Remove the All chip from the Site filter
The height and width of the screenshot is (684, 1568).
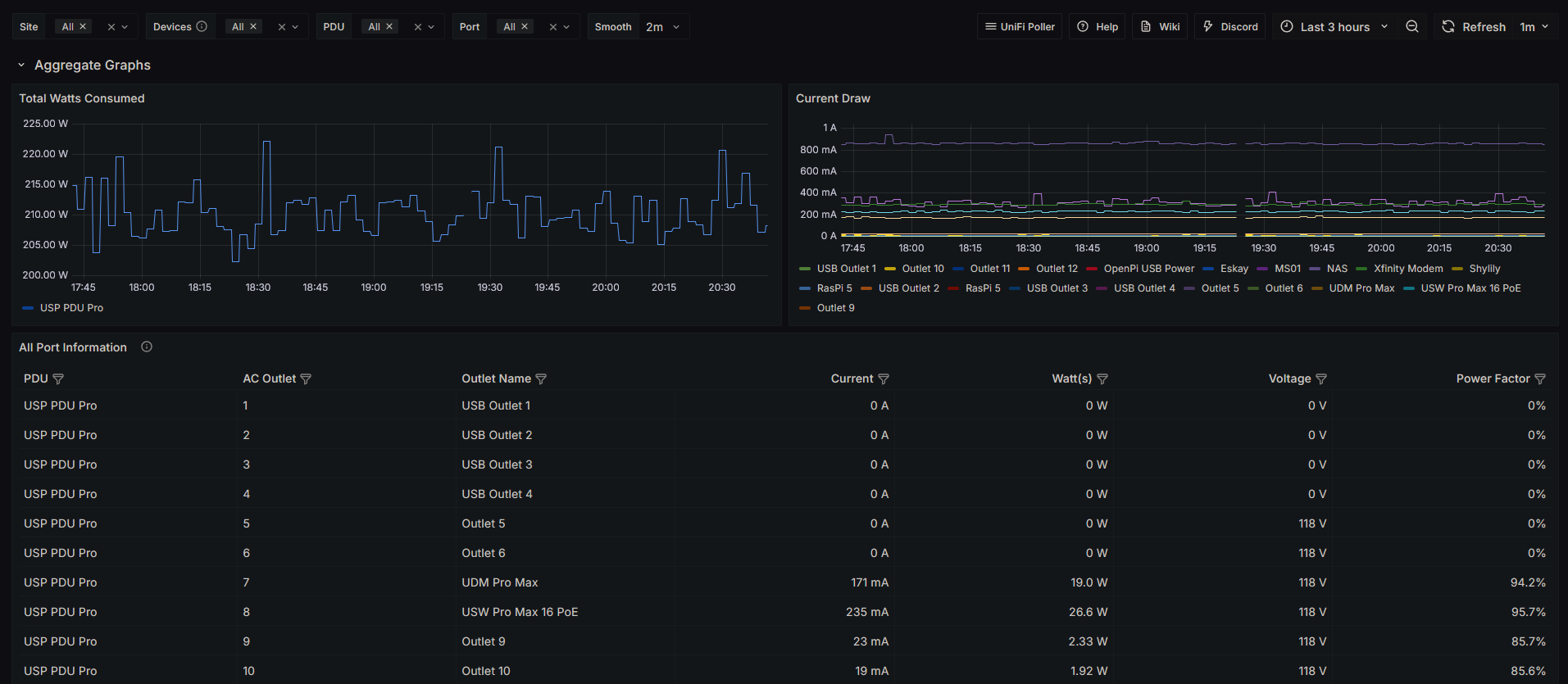(x=83, y=27)
